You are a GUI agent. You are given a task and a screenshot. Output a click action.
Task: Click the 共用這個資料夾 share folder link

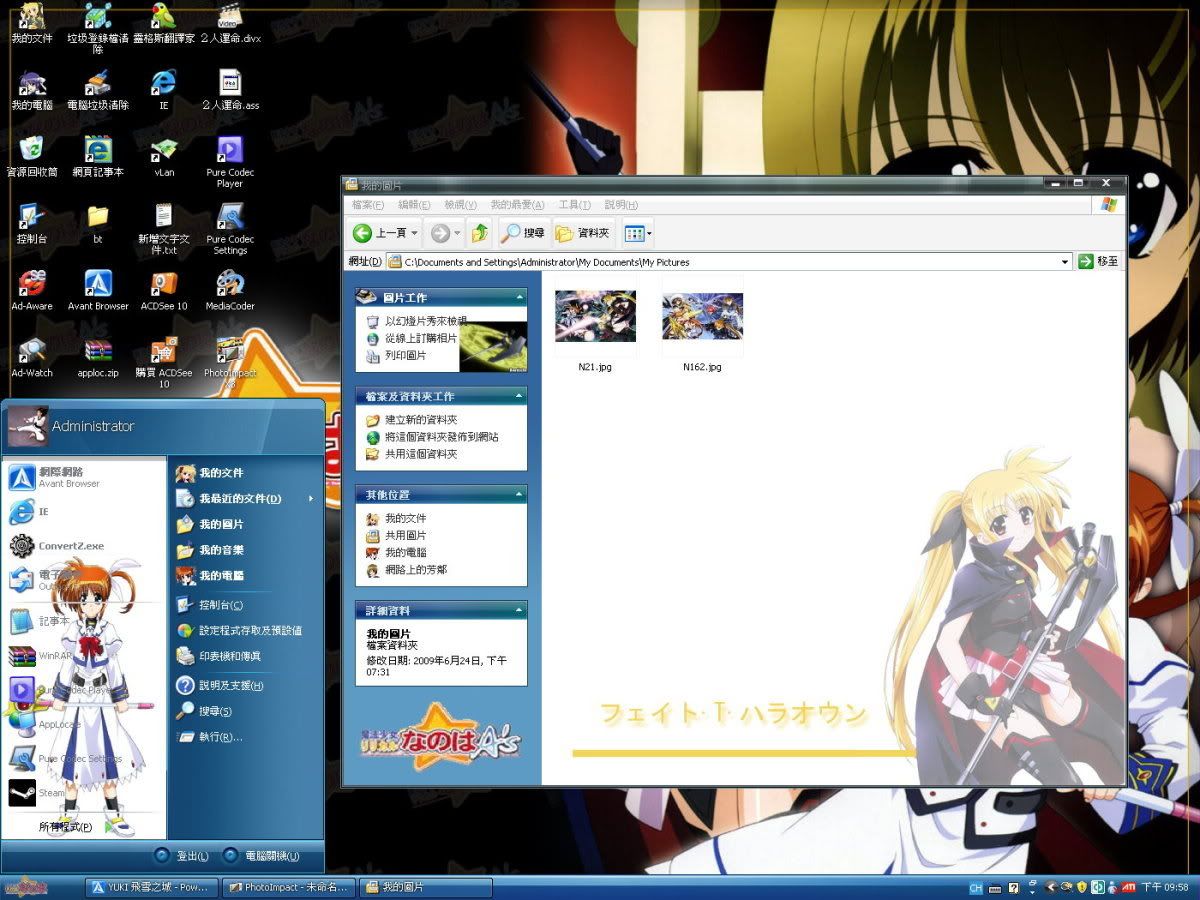pyautogui.click(x=421, y=454)
